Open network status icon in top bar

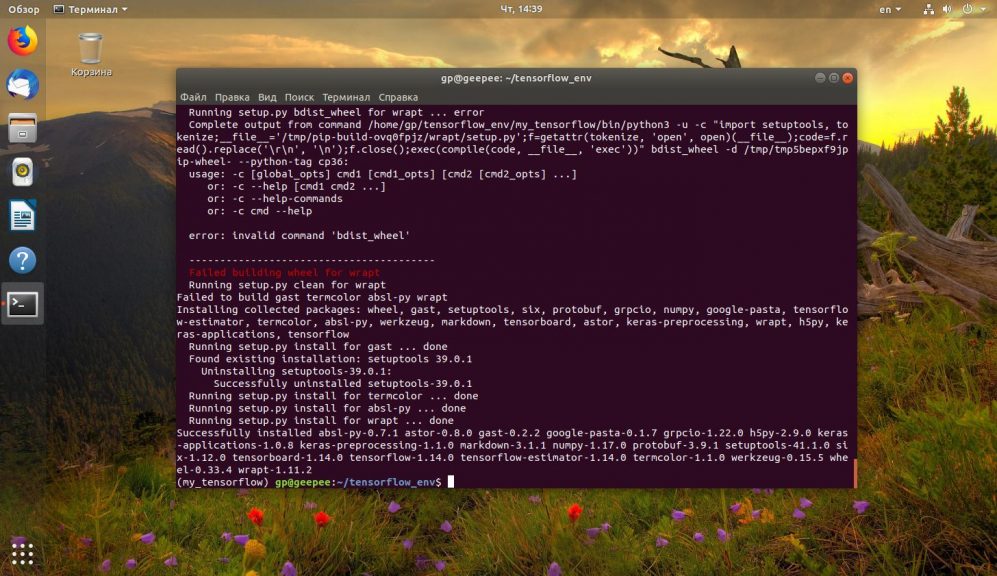(928, 9)
